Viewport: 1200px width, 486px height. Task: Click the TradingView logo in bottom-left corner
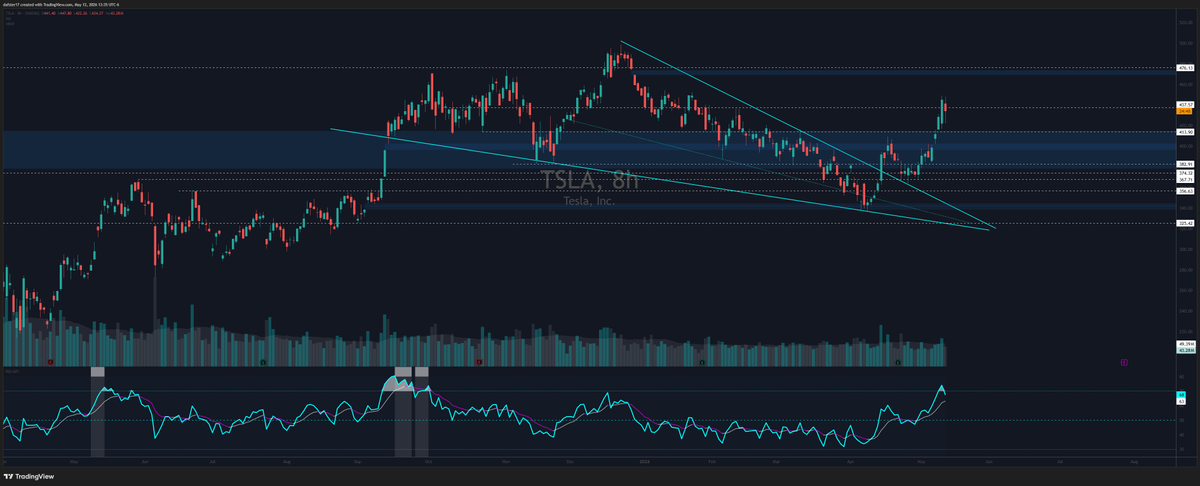30,477
